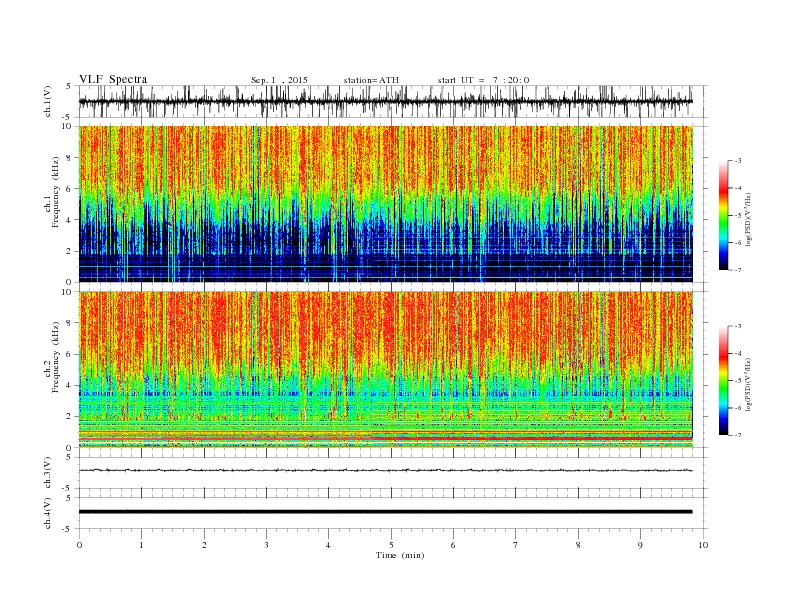Click the "3" tick on the time axis
The image size is (792, 612).
[x=266, y=545]
